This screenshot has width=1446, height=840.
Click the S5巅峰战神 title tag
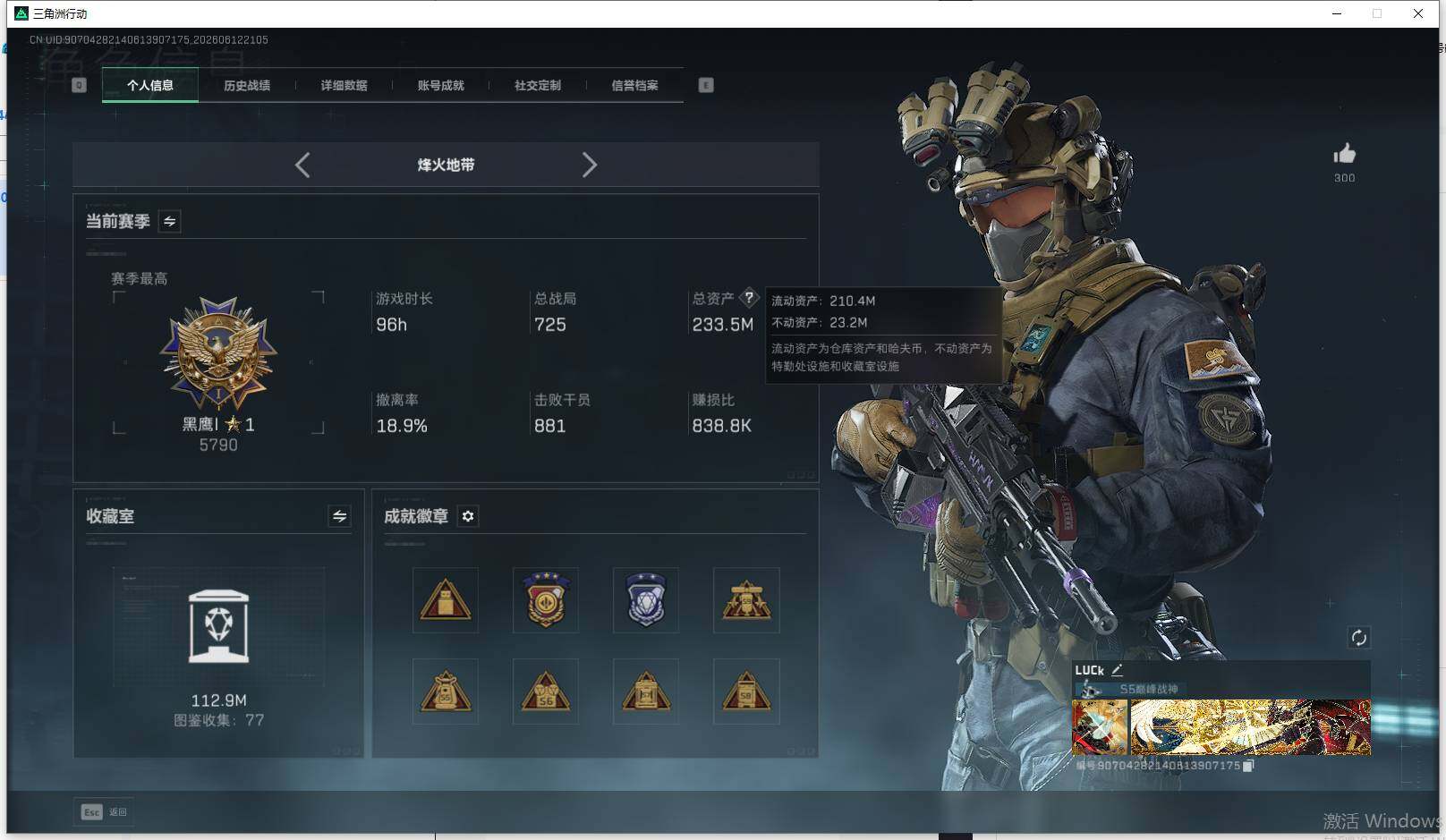[1149, 690]
